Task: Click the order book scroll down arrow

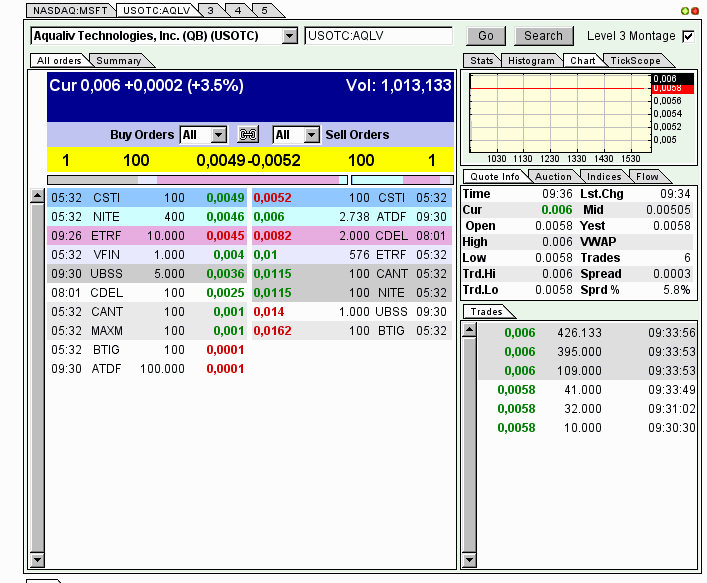Action: [x=37, y=560]
